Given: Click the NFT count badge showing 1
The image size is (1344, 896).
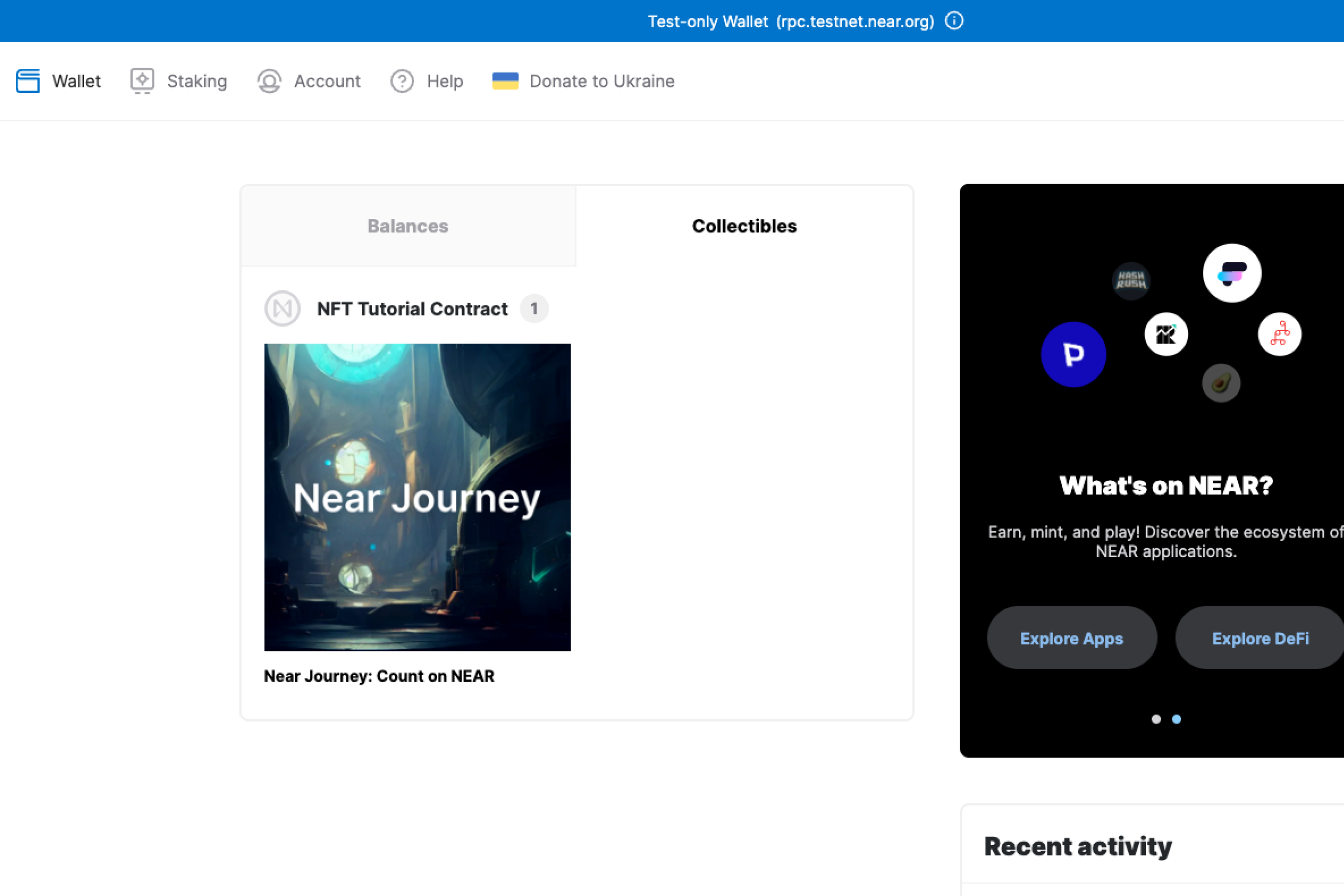Looking at the screenshot, I should tap(534, 309).
